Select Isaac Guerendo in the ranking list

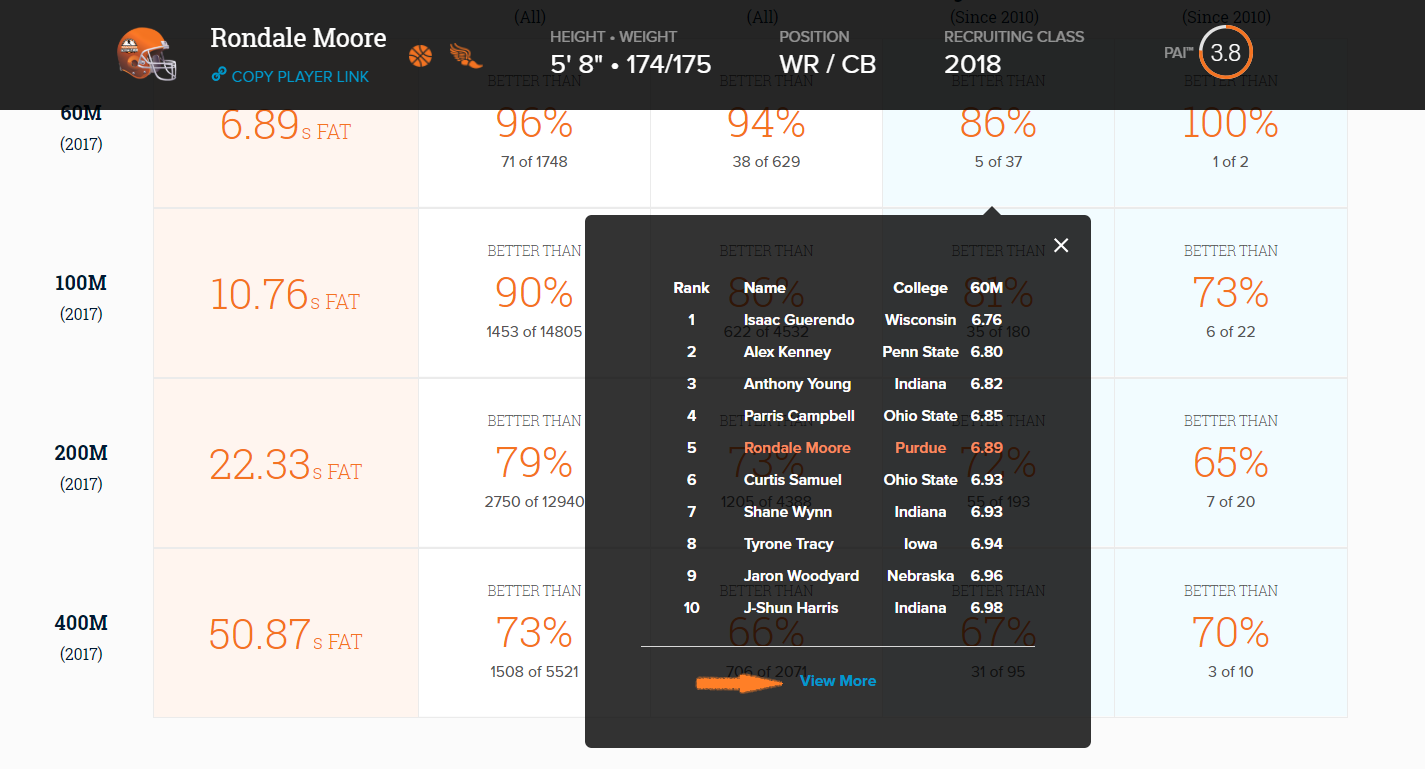point(799,320)
